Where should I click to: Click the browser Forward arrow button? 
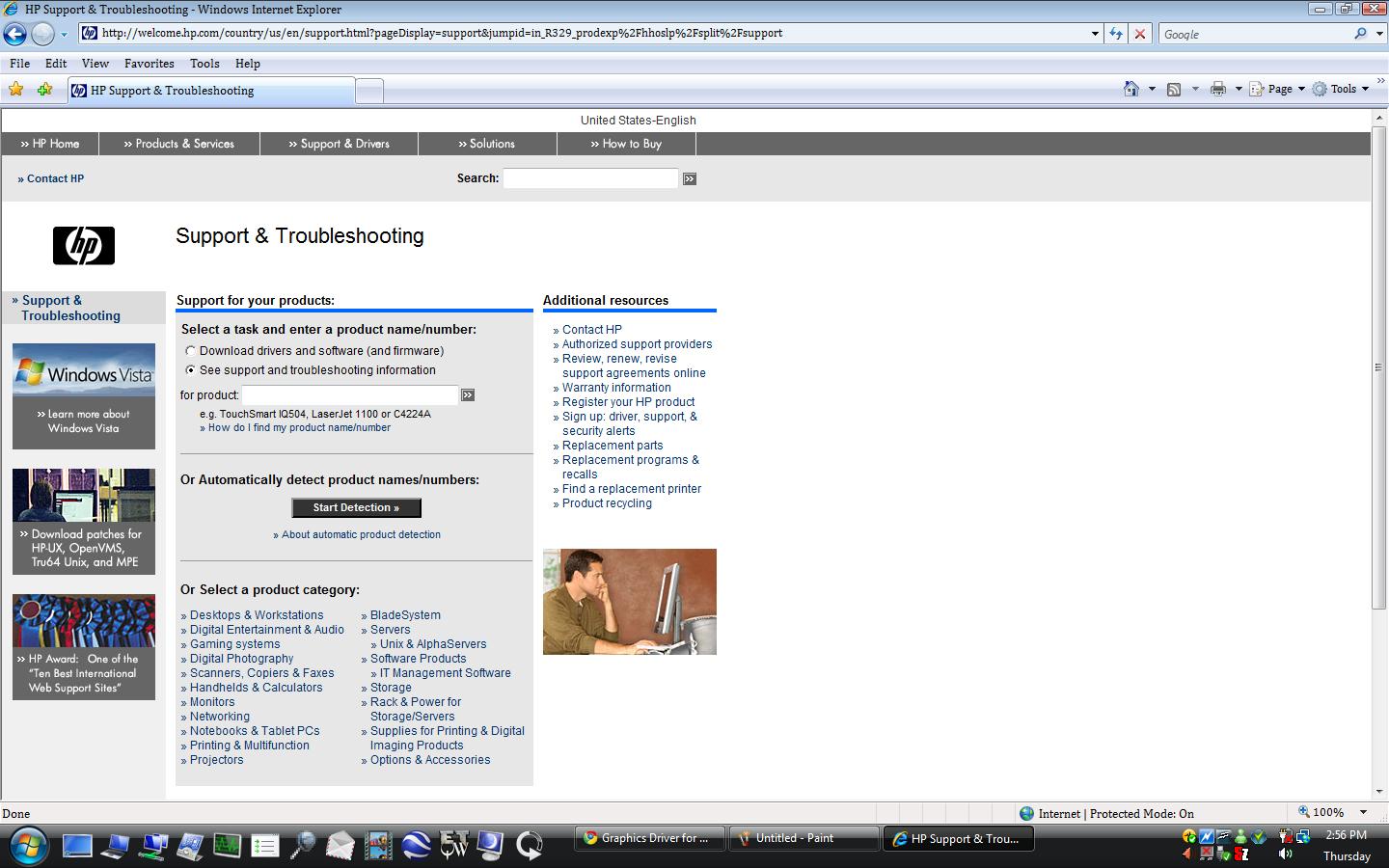[42, 34]
